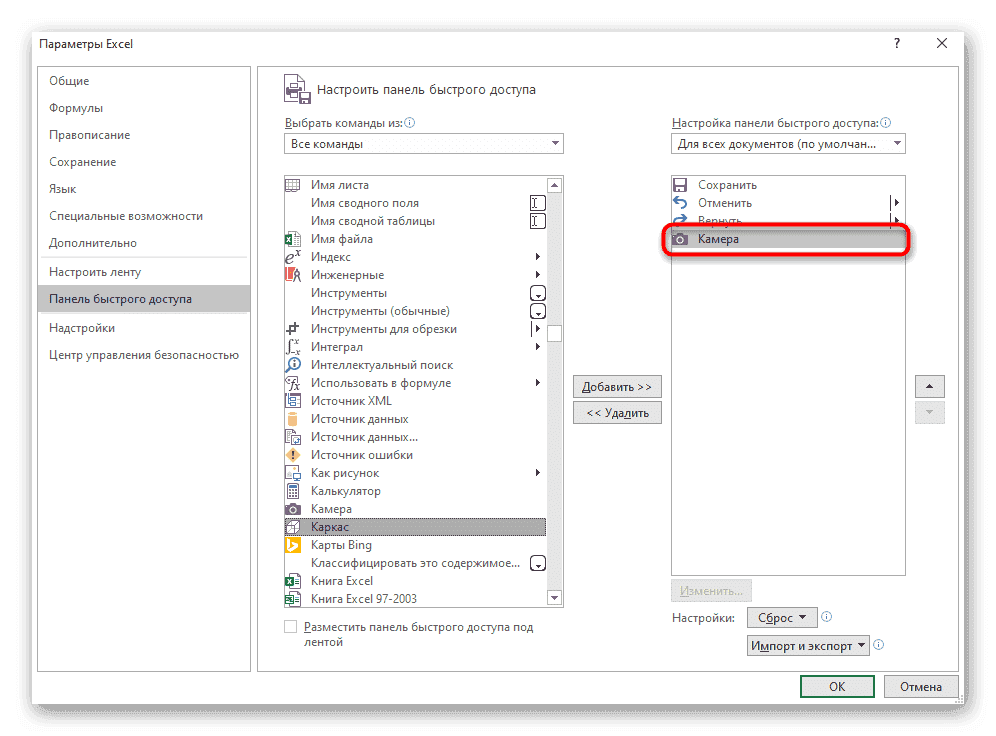Enable showing quick access toolbar below ribbon

(291, 627)
